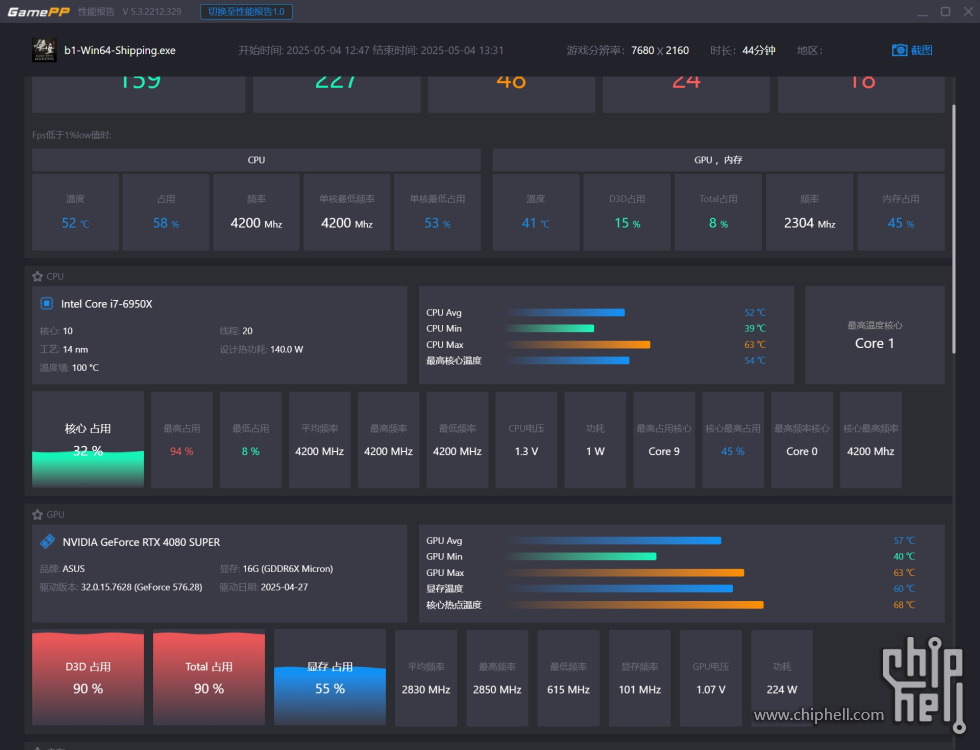Viewport: 980px width, 750px height.
Task: Click the driver version 32.0.15.7628 text
Action: [141, 587]
